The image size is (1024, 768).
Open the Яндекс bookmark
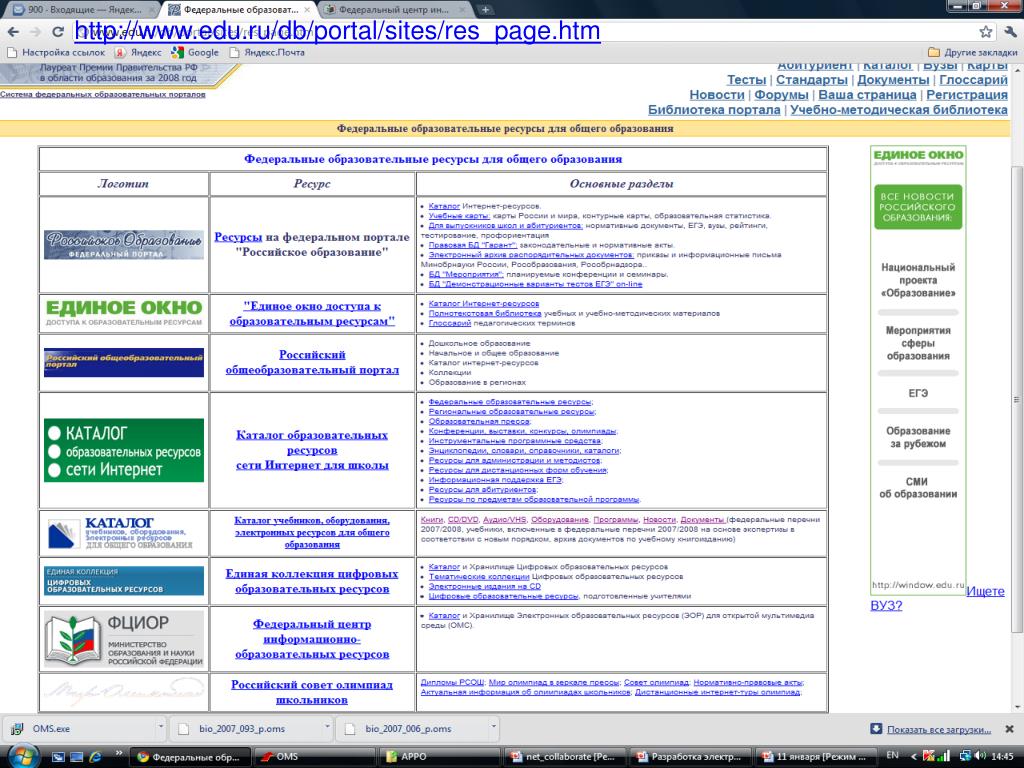pos(138,52)
